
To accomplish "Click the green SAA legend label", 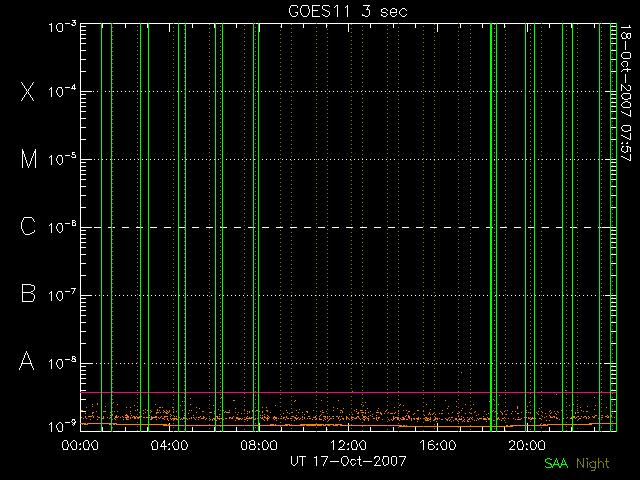I will coord(556,463).
